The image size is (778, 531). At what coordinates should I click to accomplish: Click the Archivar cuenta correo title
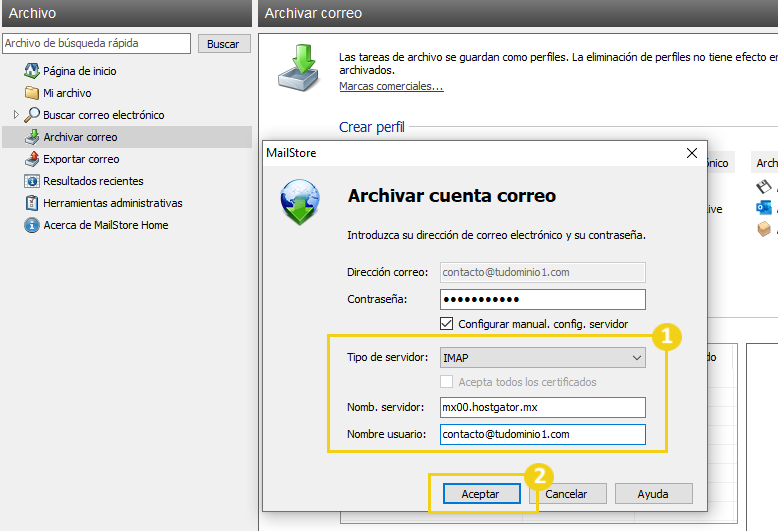tap(452, 196)
